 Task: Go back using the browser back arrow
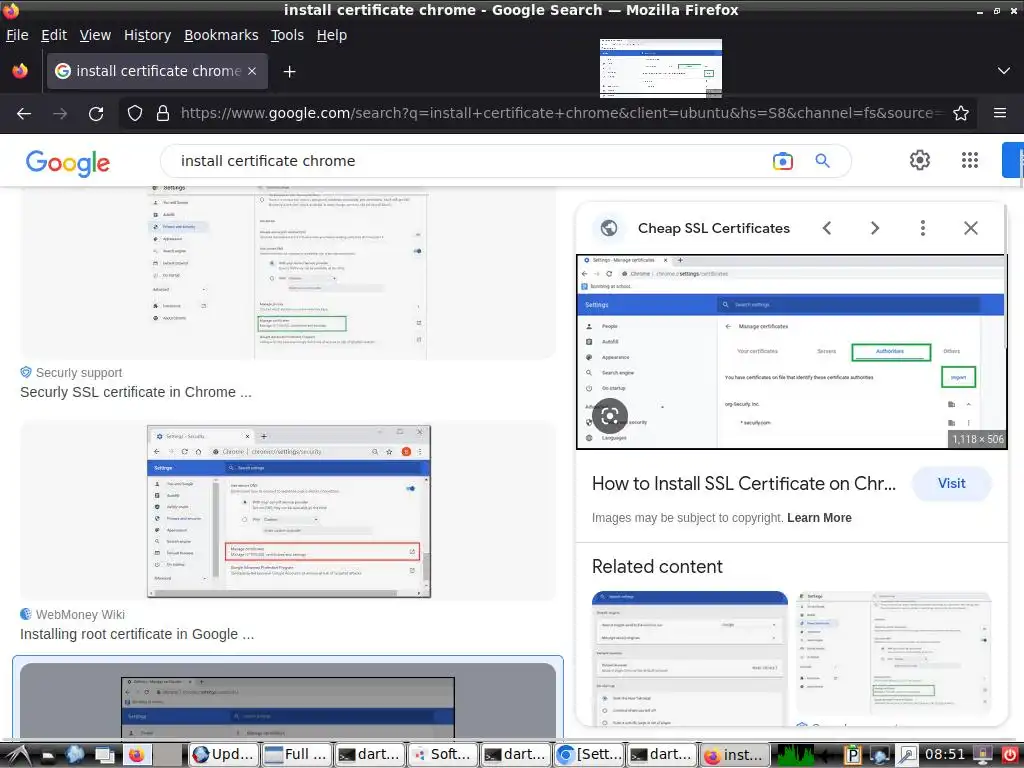pos(24,114)
